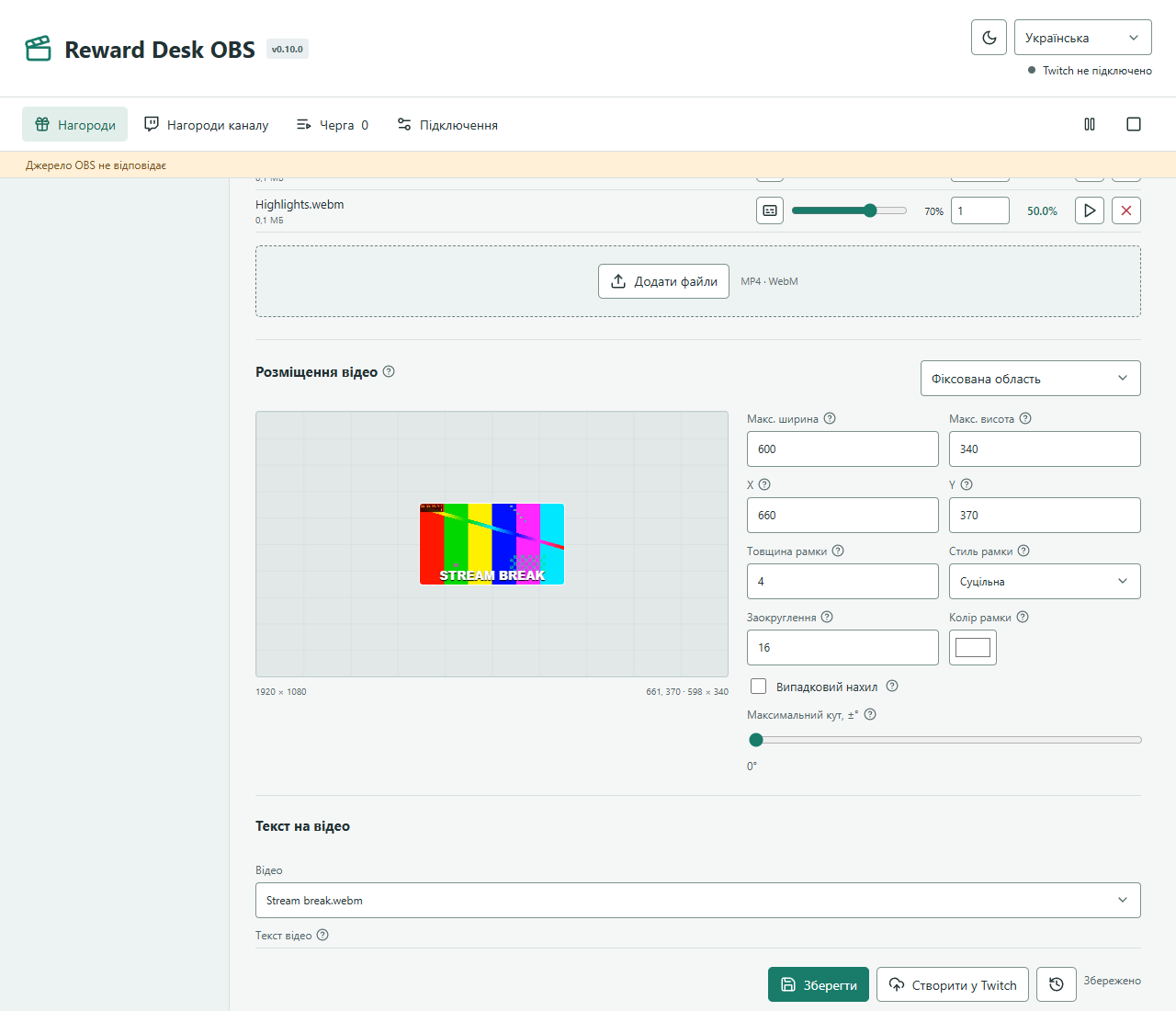Show help for Товщина рамки
This screenshot has width=1176, height=1011.
[838, 551]
